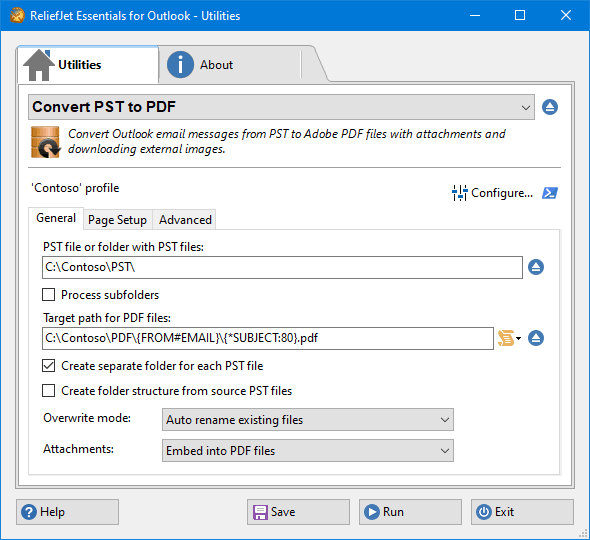Open the Overwrite mode dropdown

pos(308,420)
